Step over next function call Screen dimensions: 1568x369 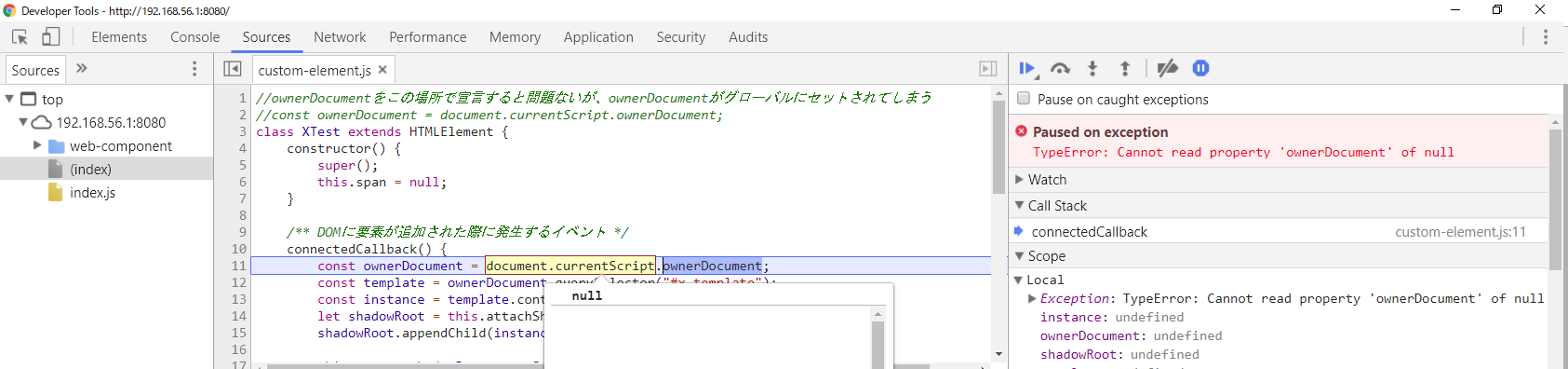pyautogui.click(x=1060, y=68)
